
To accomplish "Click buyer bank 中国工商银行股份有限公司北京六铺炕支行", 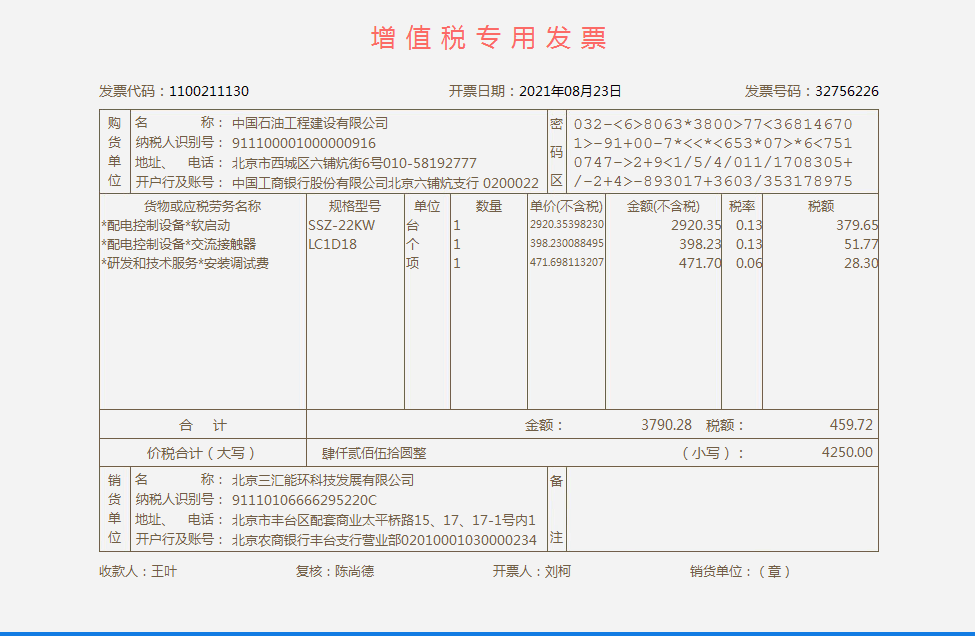I will pyautogui.click(x=356, y=183).
